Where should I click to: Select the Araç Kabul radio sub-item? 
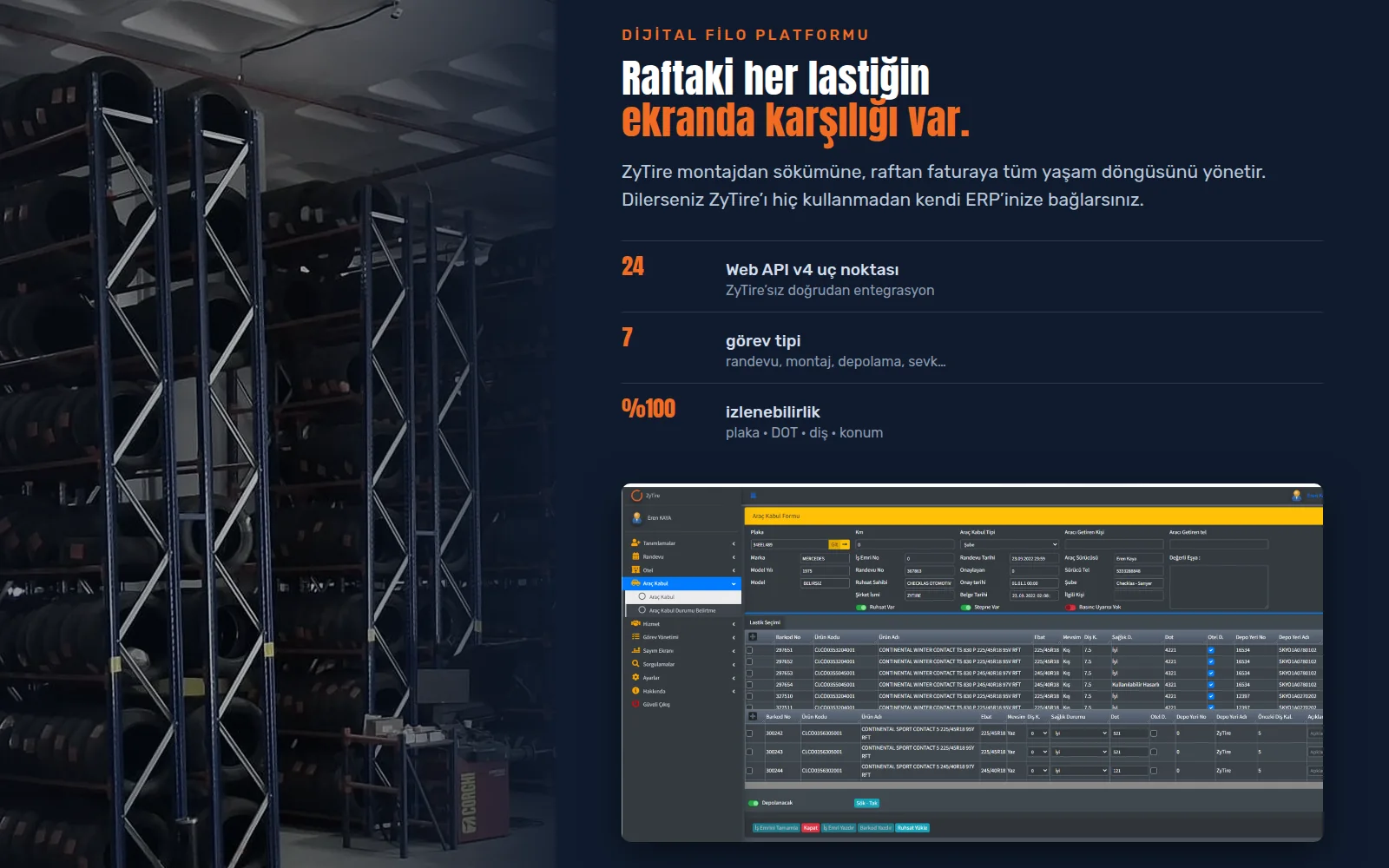point(642,597)
